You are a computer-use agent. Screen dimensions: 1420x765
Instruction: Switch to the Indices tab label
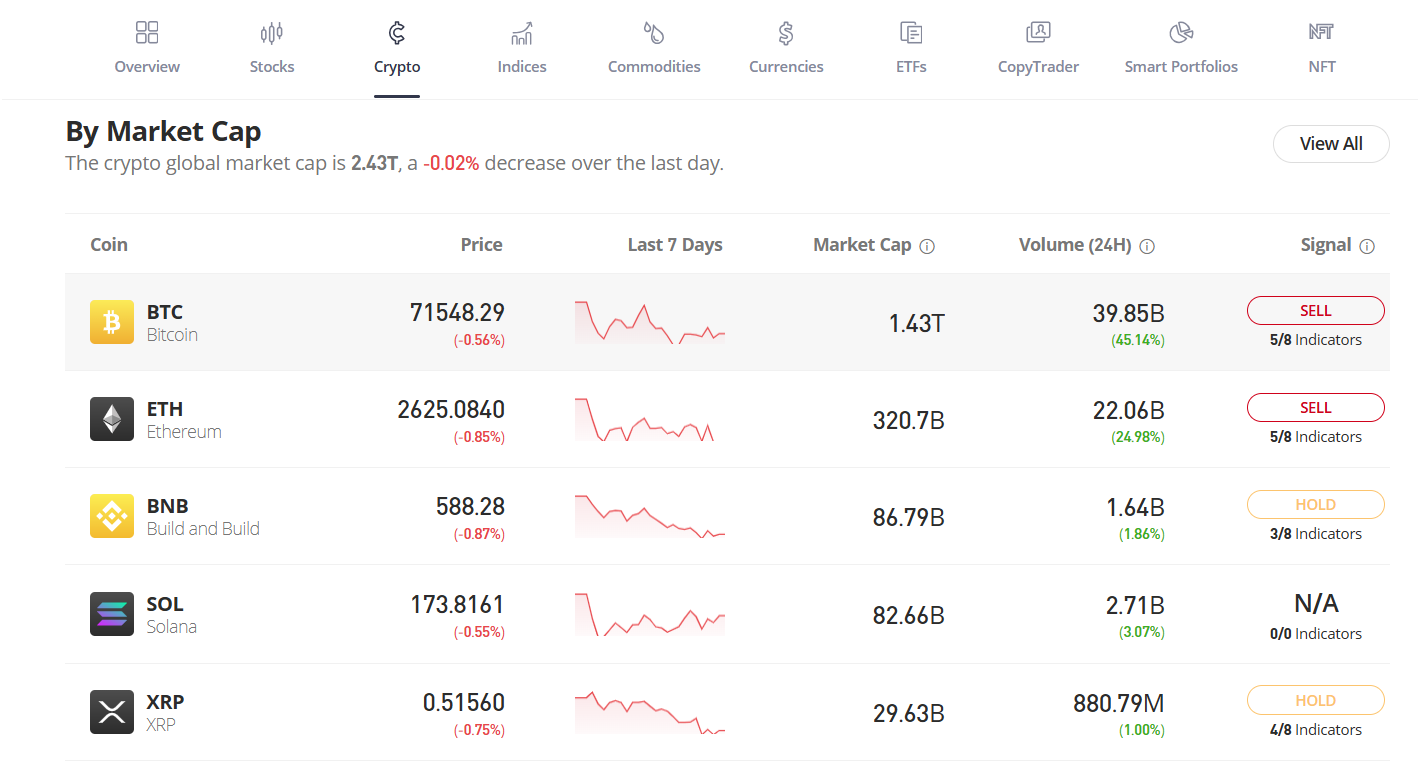522,67
